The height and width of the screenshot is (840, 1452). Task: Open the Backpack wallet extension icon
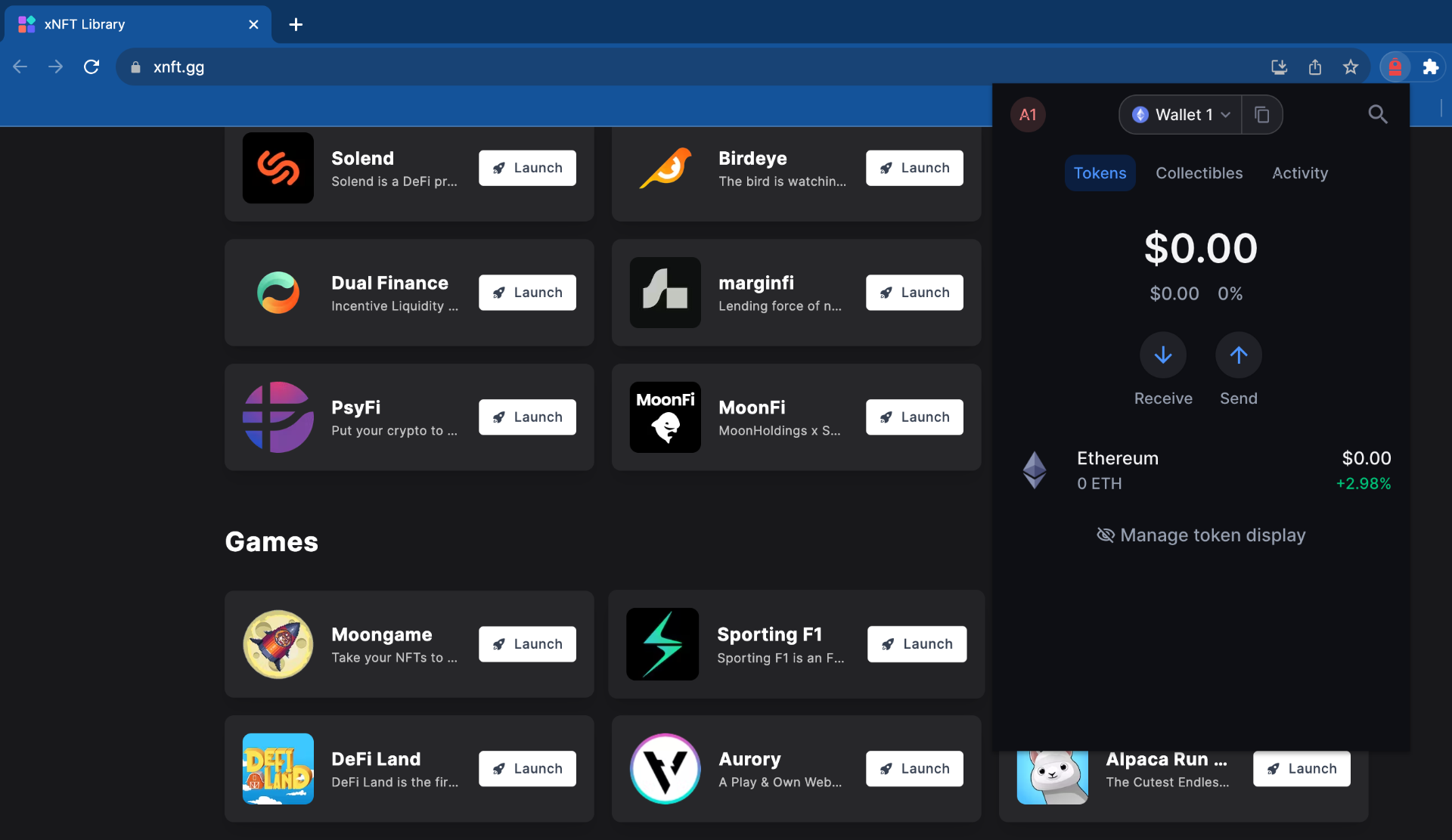(1395, 67)
